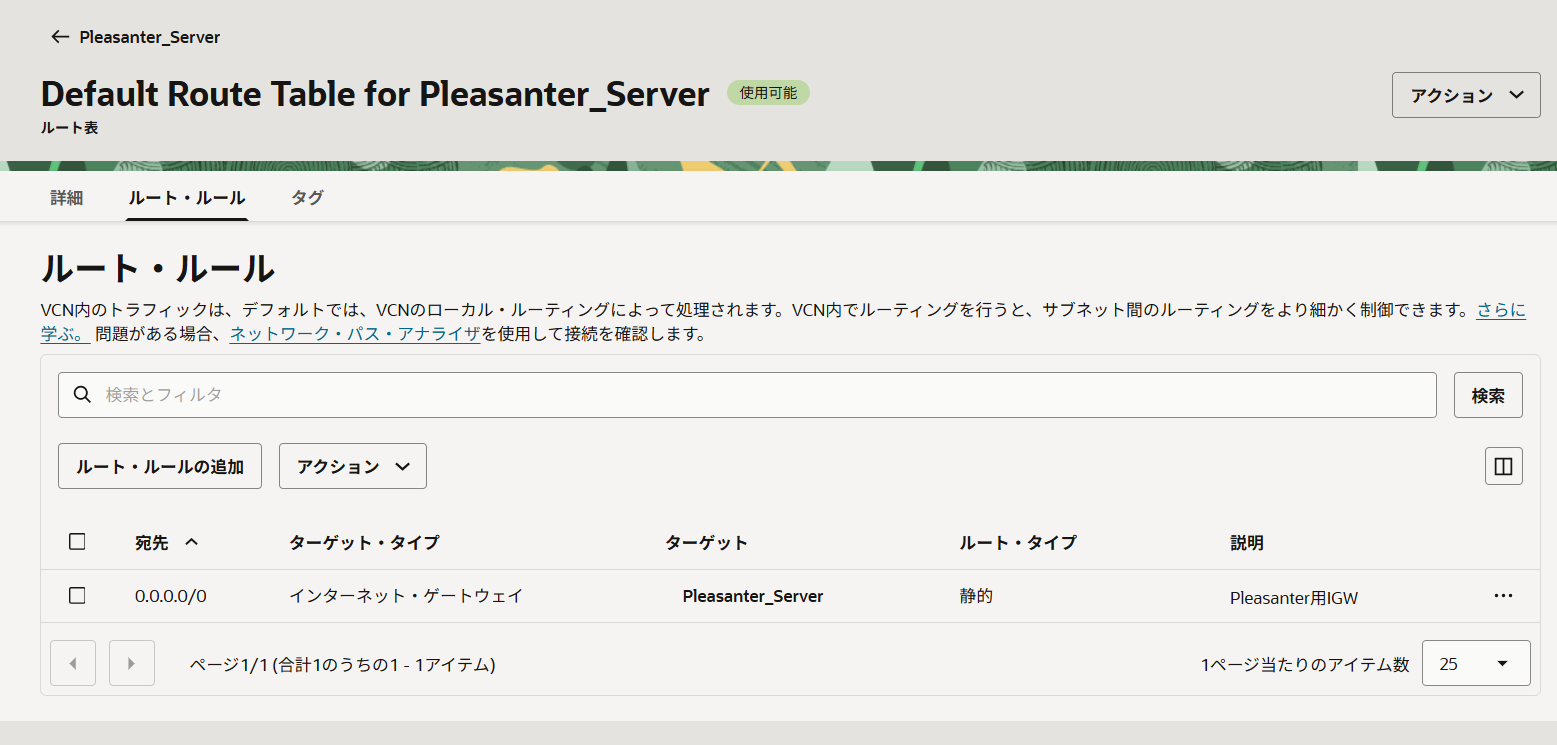Open items per page 25 dropdown

point(1476,663)
